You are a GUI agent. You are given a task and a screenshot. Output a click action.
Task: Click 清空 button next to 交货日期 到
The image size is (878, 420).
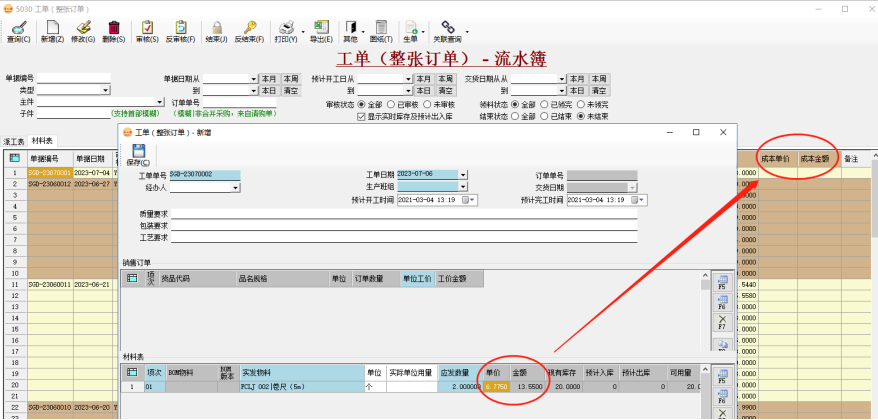599,91
